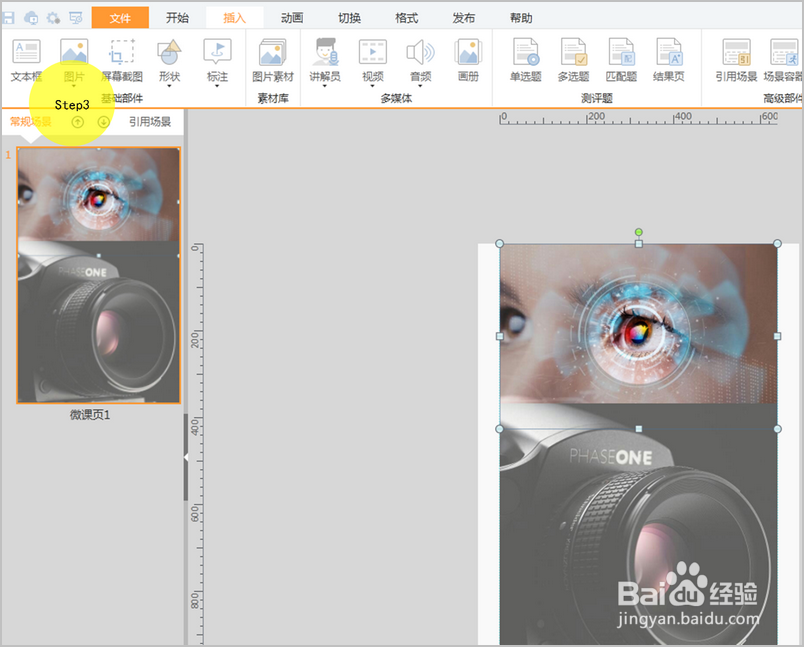
Task: Click the bottom-middle resize handle of the image
Action: pos(638,429)
